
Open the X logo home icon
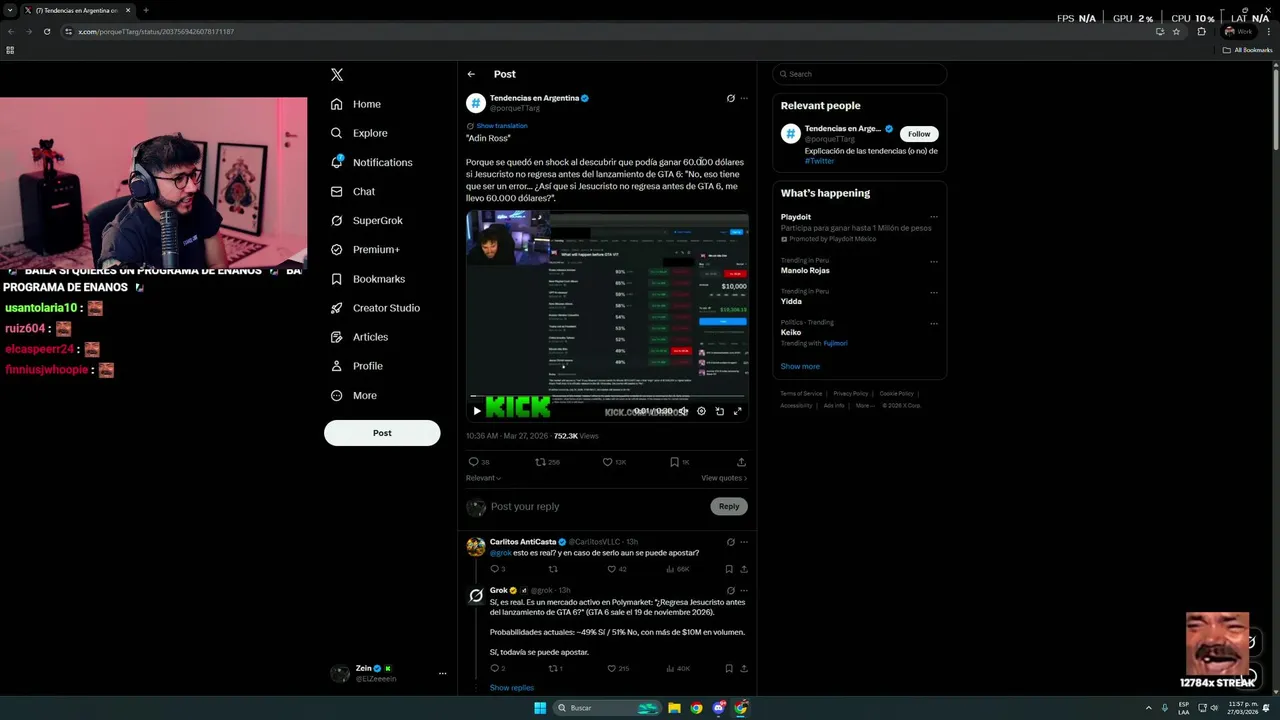tap(337, 75)
